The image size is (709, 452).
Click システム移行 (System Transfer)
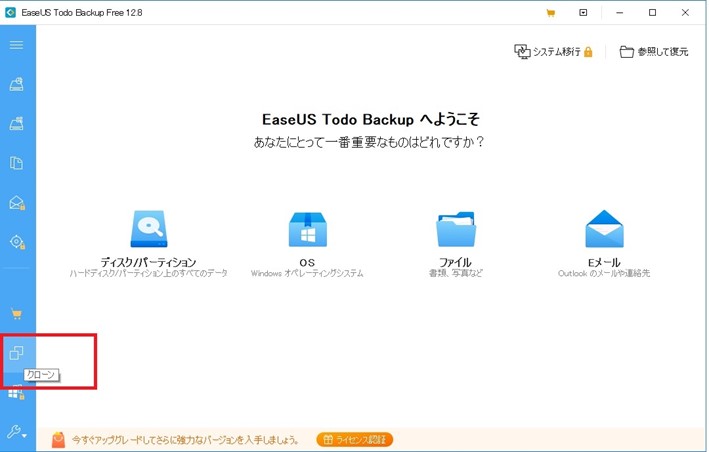[553, 52]
